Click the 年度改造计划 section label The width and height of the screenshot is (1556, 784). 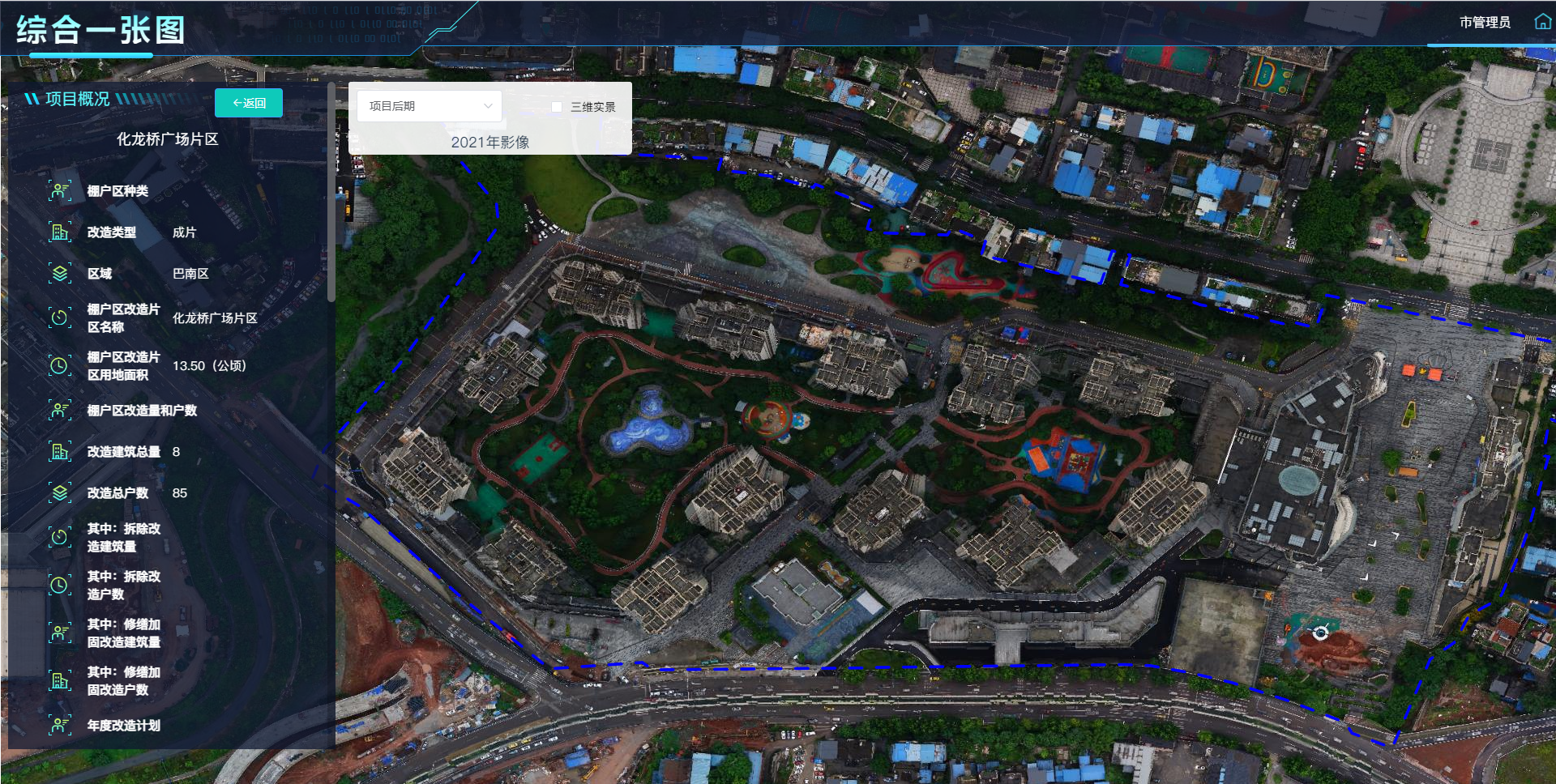click(x=124, y=726)
